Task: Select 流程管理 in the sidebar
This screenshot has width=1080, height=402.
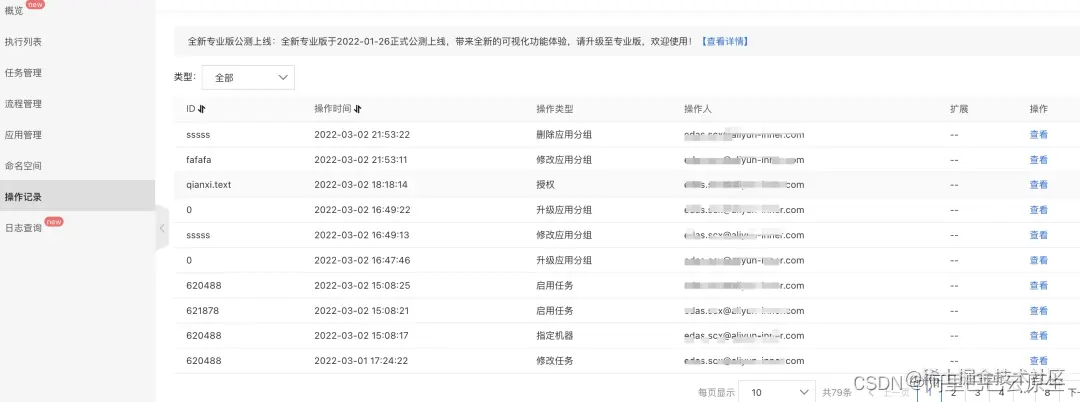Action: tap(23, 104)
